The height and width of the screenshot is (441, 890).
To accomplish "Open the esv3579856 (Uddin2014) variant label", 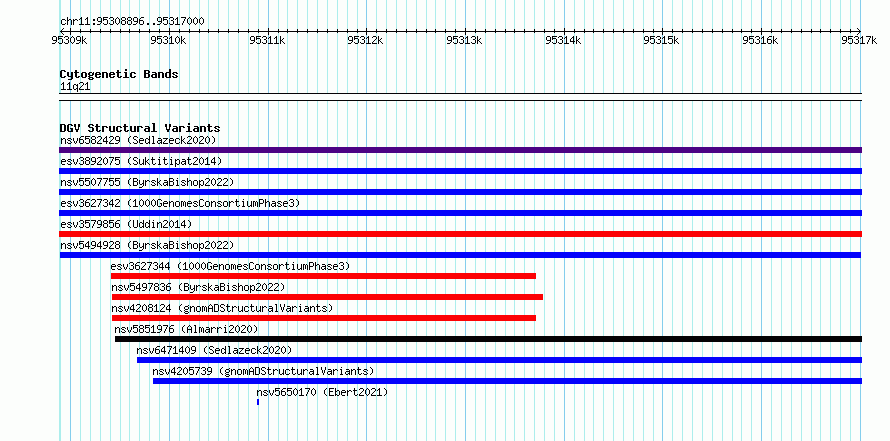I will pyautogui.click(x=126, y=224).
